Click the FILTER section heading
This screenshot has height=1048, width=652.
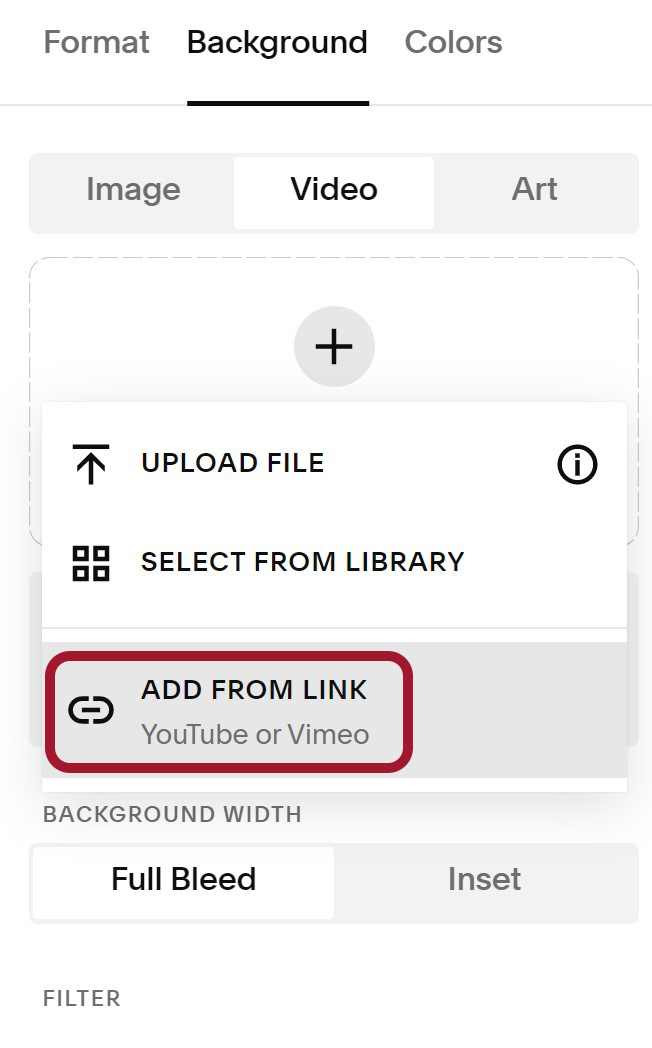click(82, 999)
